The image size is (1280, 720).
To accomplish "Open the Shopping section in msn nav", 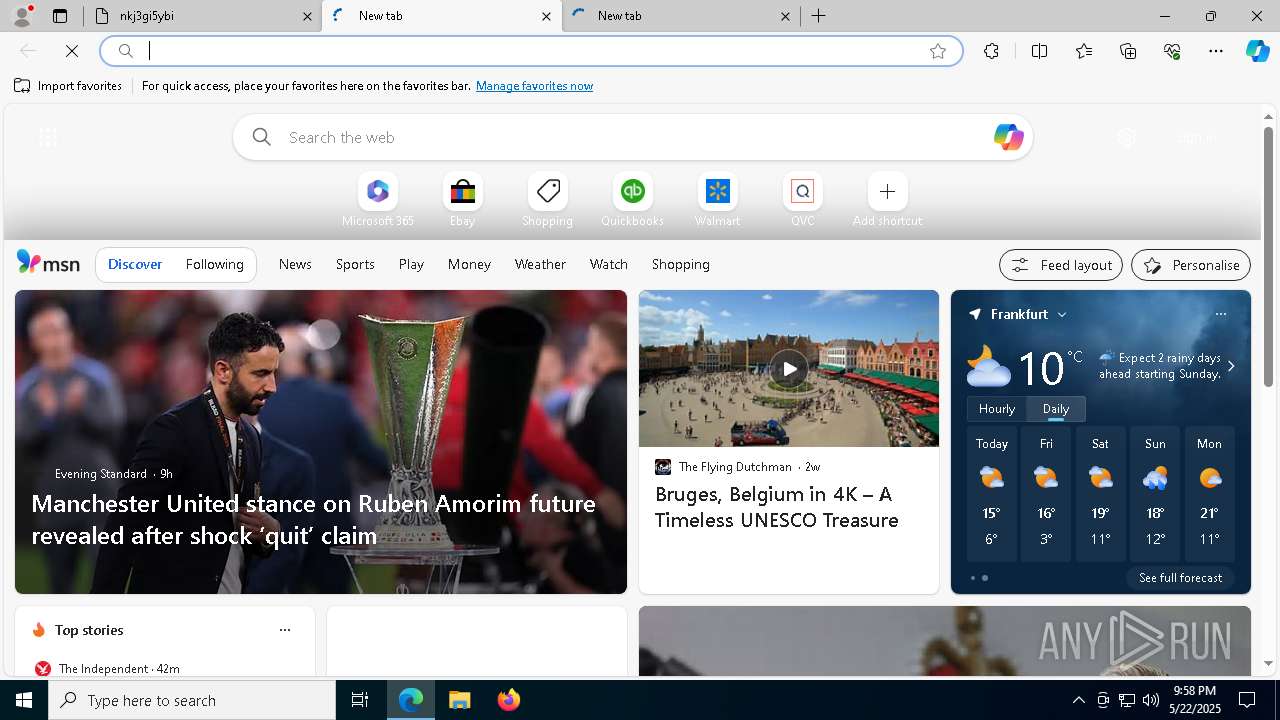I will tap(680, 264).
